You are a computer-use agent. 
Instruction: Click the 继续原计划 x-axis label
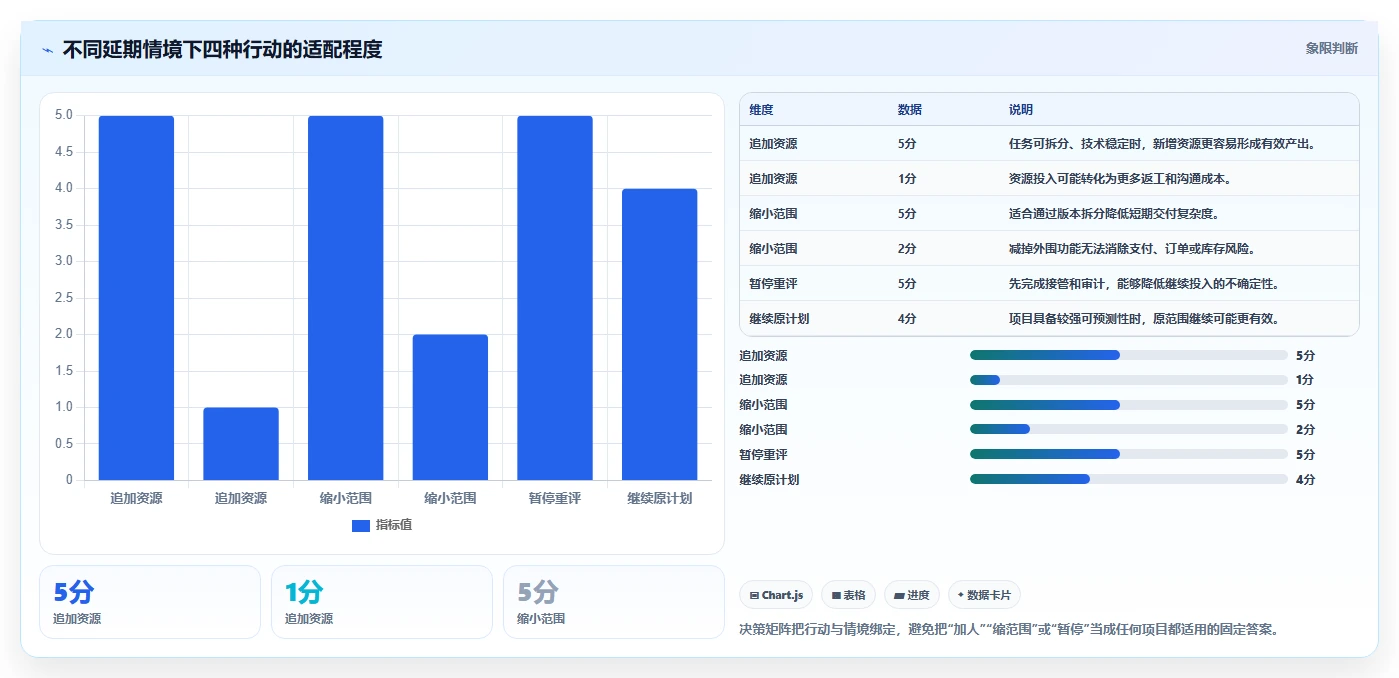pos(659,498)
